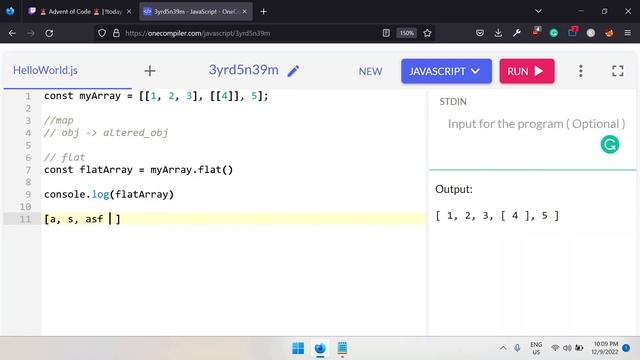Go back to the previous page
The height and width of the screenshot is (360, 640).
tap(12, 33)
